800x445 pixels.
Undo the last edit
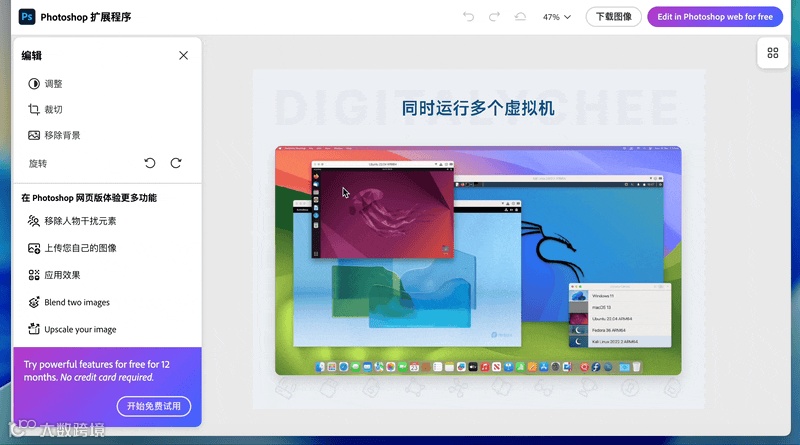(x=468, y=17)
